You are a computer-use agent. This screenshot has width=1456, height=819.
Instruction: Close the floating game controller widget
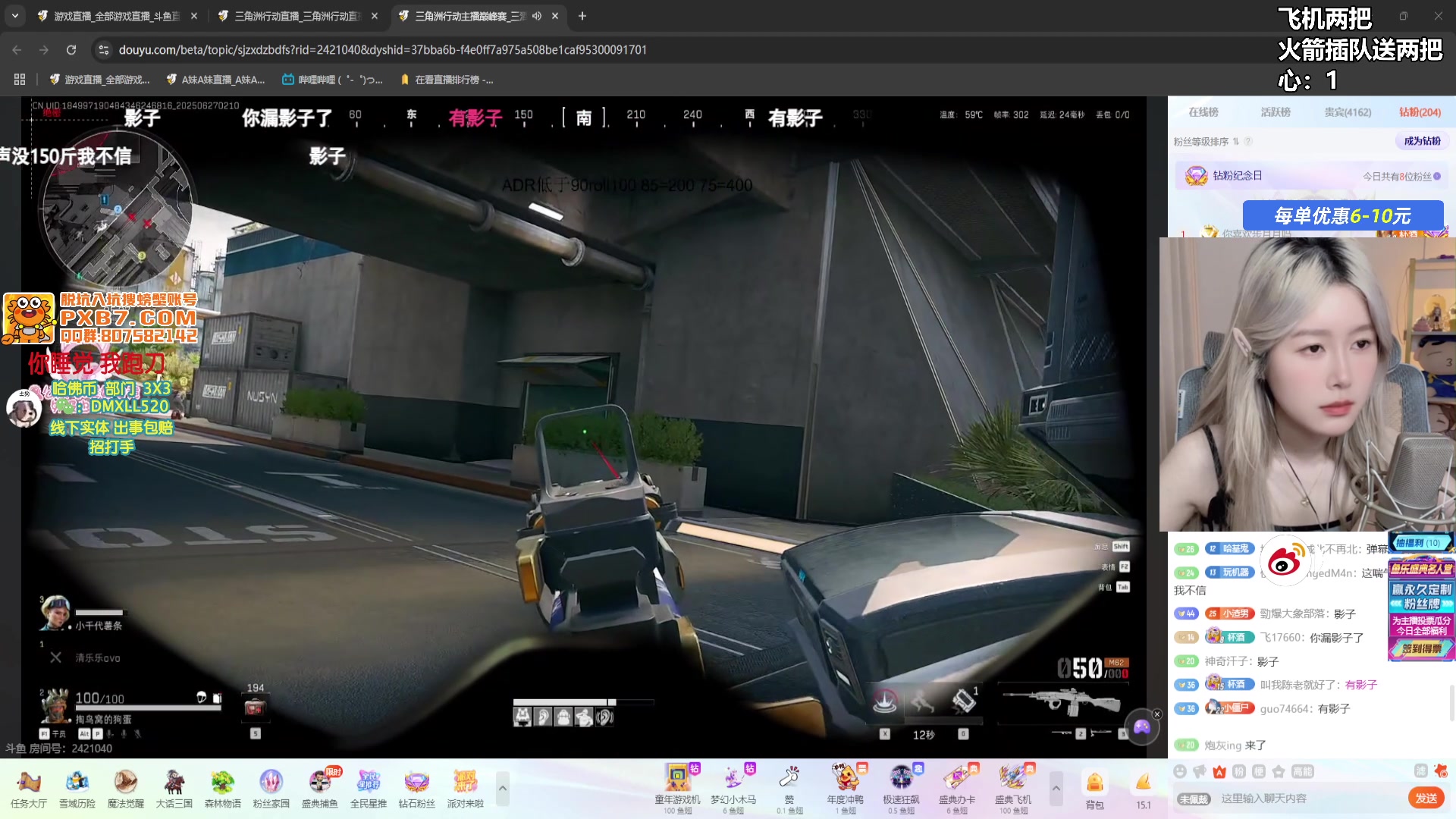pyautogui.click(x=1157, y=714)
